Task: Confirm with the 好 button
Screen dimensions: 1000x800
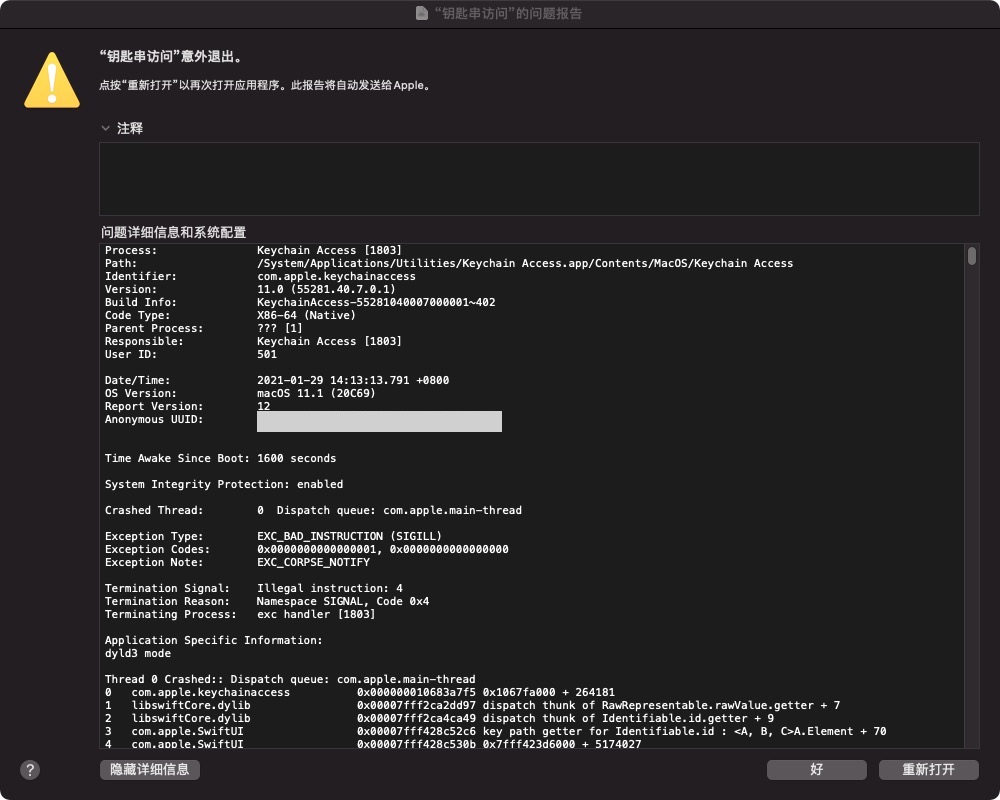Action: 816,769
